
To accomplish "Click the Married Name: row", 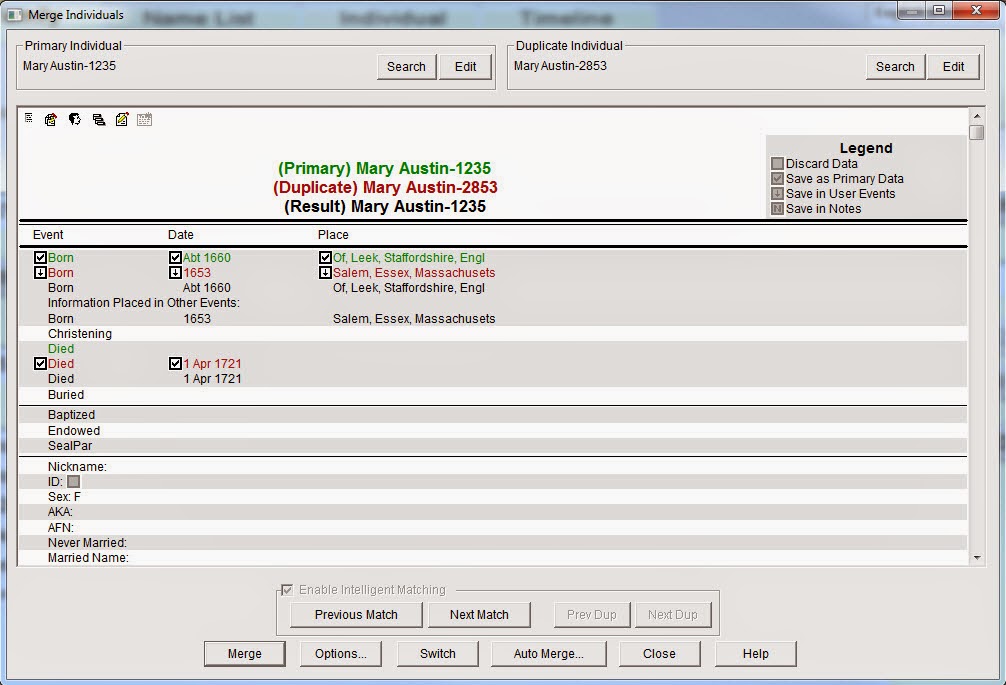I will 493,558.
